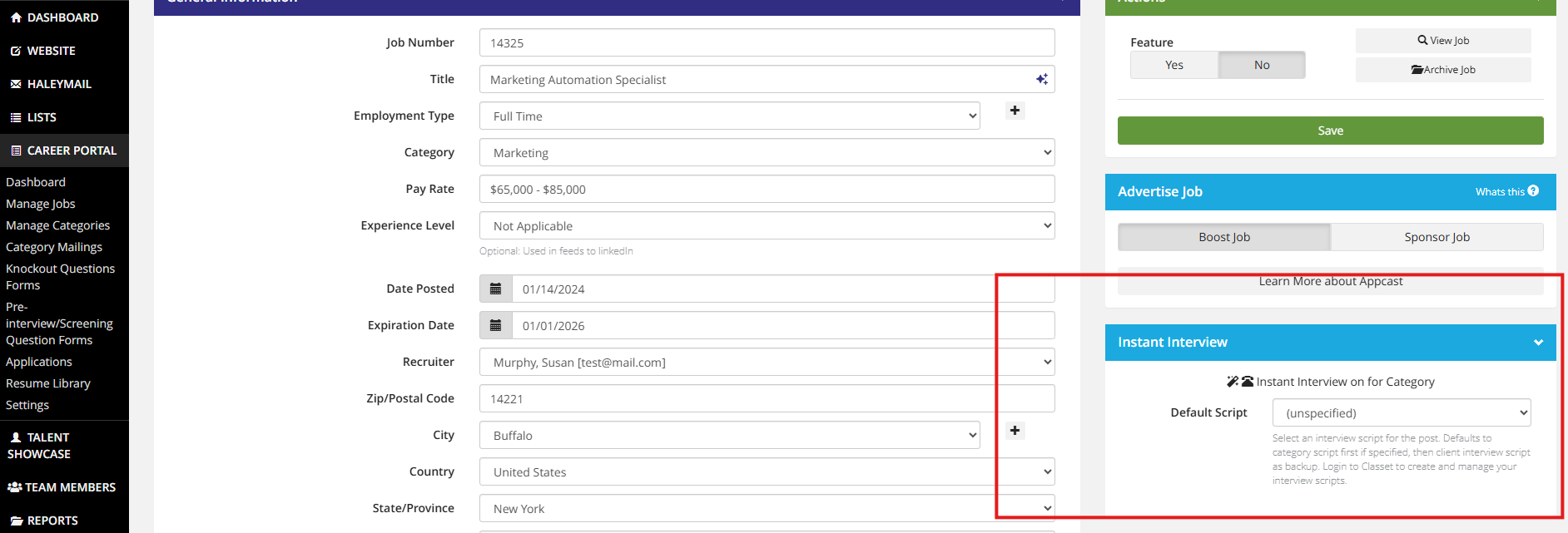Open Manage Jobs in the sidebar
Screen dimensions: 1568x533
(x=41, y=204)
